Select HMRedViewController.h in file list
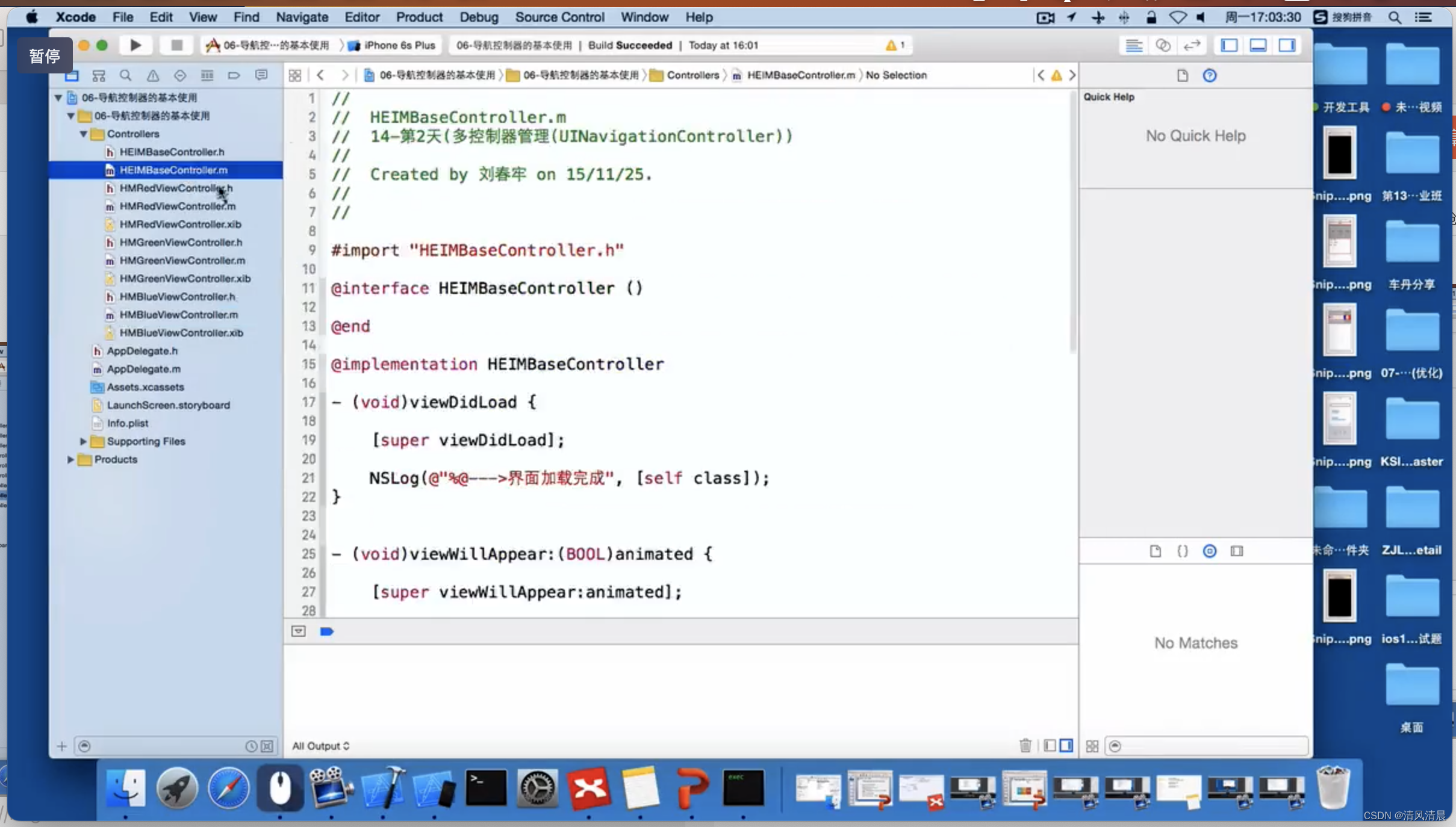Screen dimensions: 1456x827 [175, 188]
